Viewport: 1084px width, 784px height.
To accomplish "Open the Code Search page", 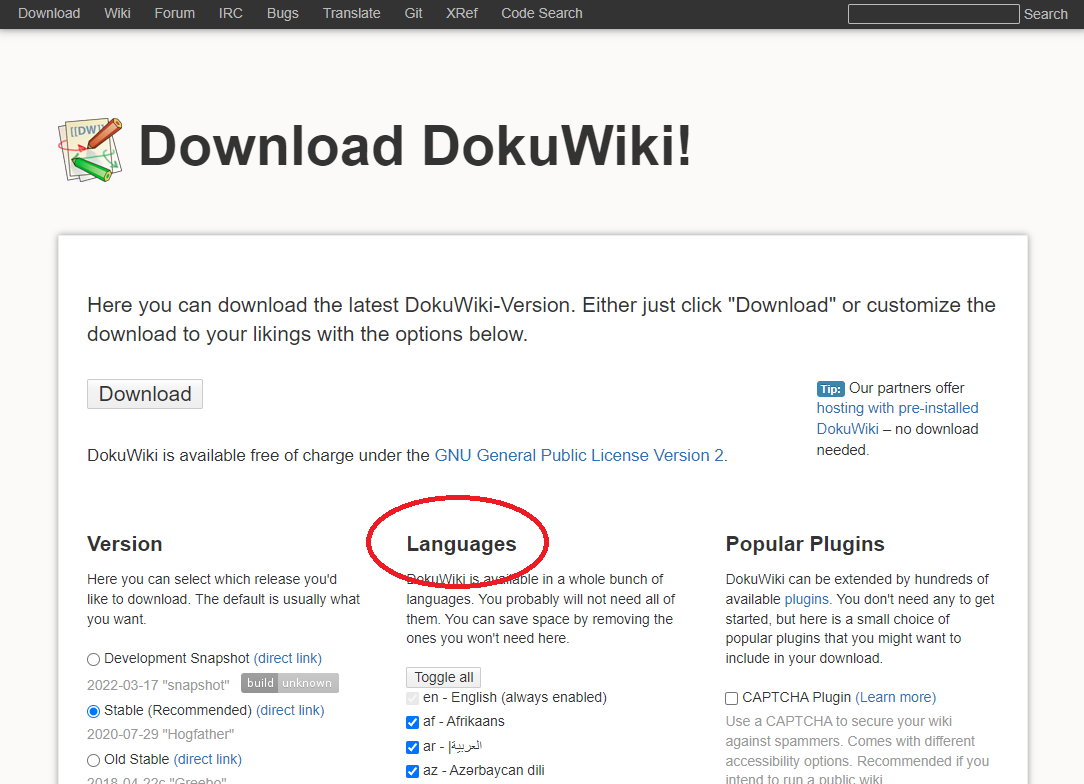I will (x=541, y=13).
